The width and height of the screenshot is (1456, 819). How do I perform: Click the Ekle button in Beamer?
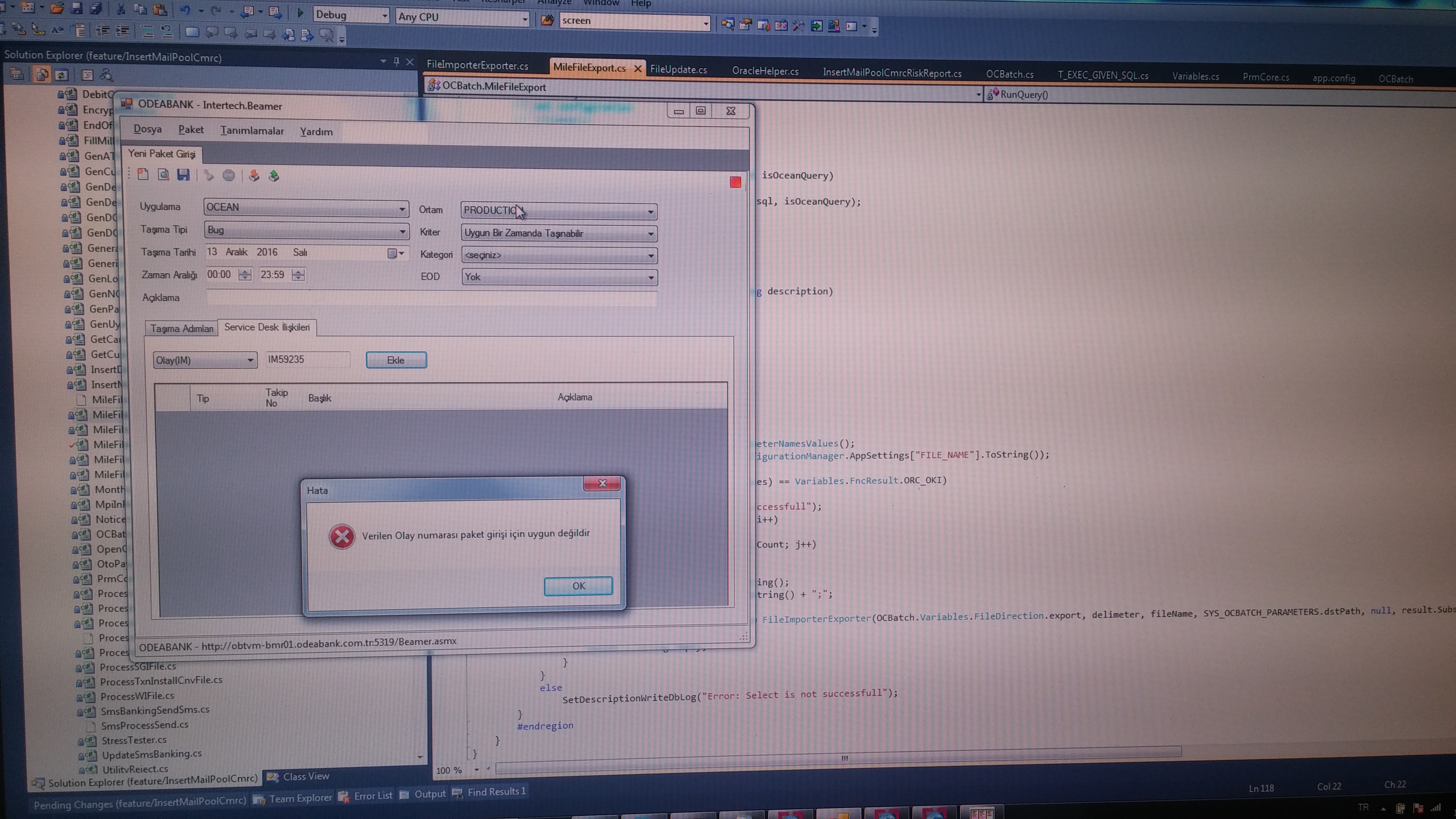pyautogui.click(x=395, y=360)
